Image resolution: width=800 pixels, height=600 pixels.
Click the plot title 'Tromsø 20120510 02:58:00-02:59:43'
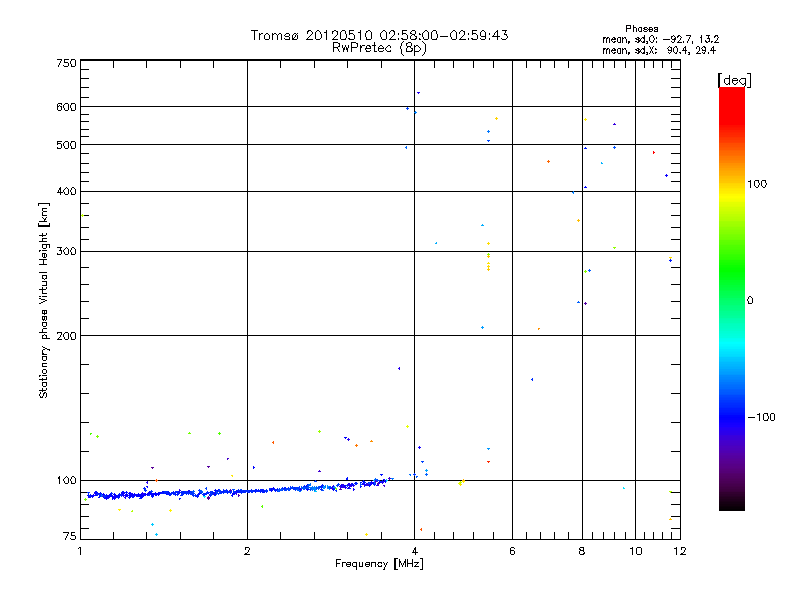pos(379,35)
